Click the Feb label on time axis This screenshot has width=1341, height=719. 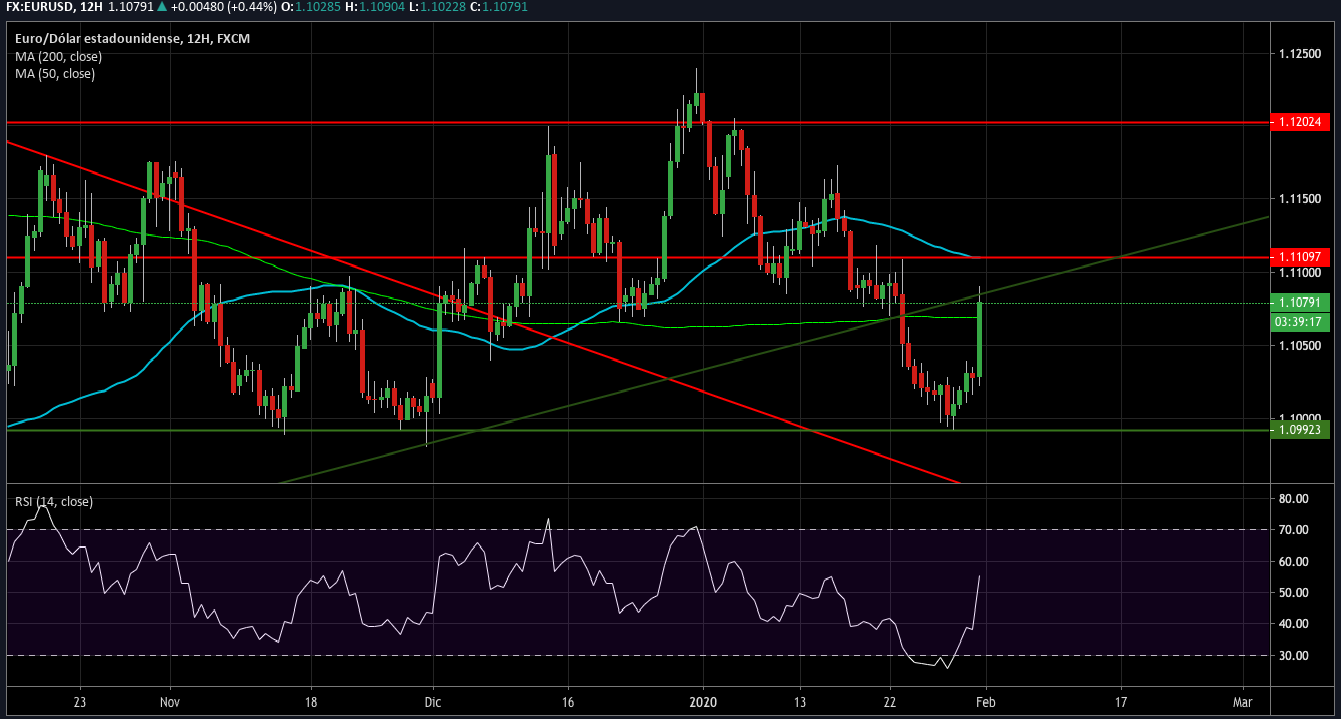click(987, 701)
